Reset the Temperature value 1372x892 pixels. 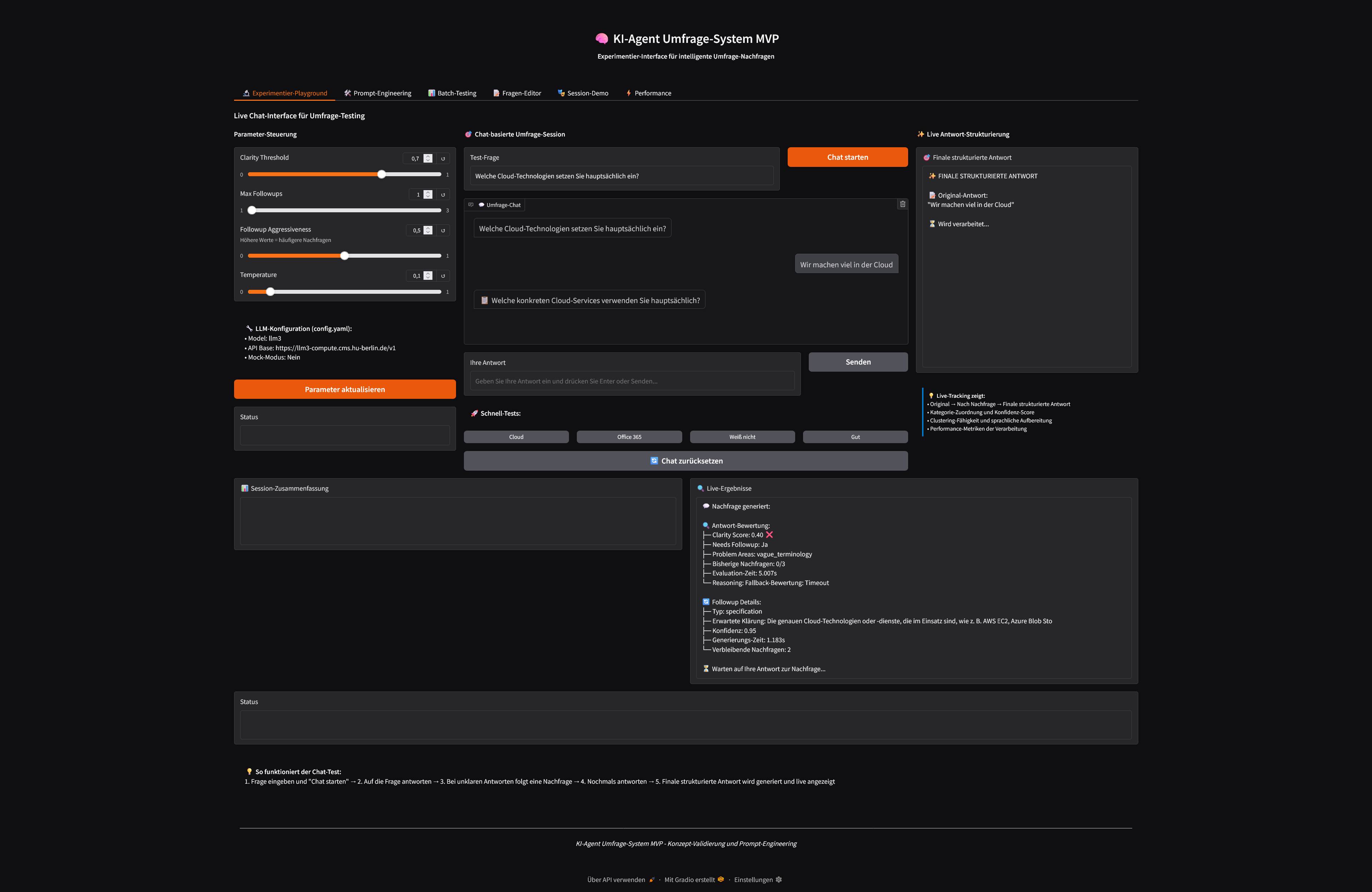pos(443,276)
